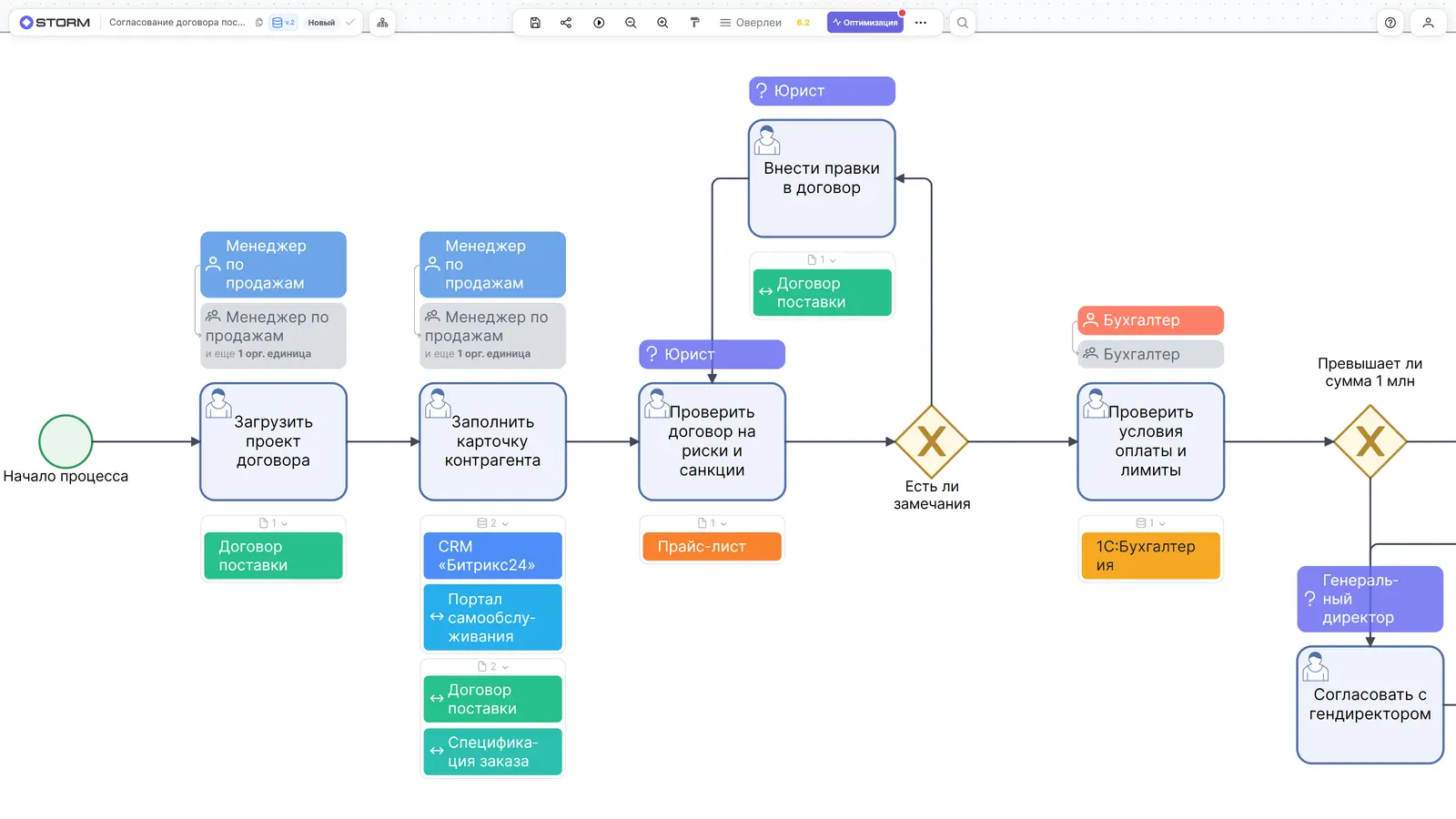The width and height of the screenshot is (1456, 819).
Task: Click user icon in 'Согласовать с гендиректором' task
Action: [1315, 666]
